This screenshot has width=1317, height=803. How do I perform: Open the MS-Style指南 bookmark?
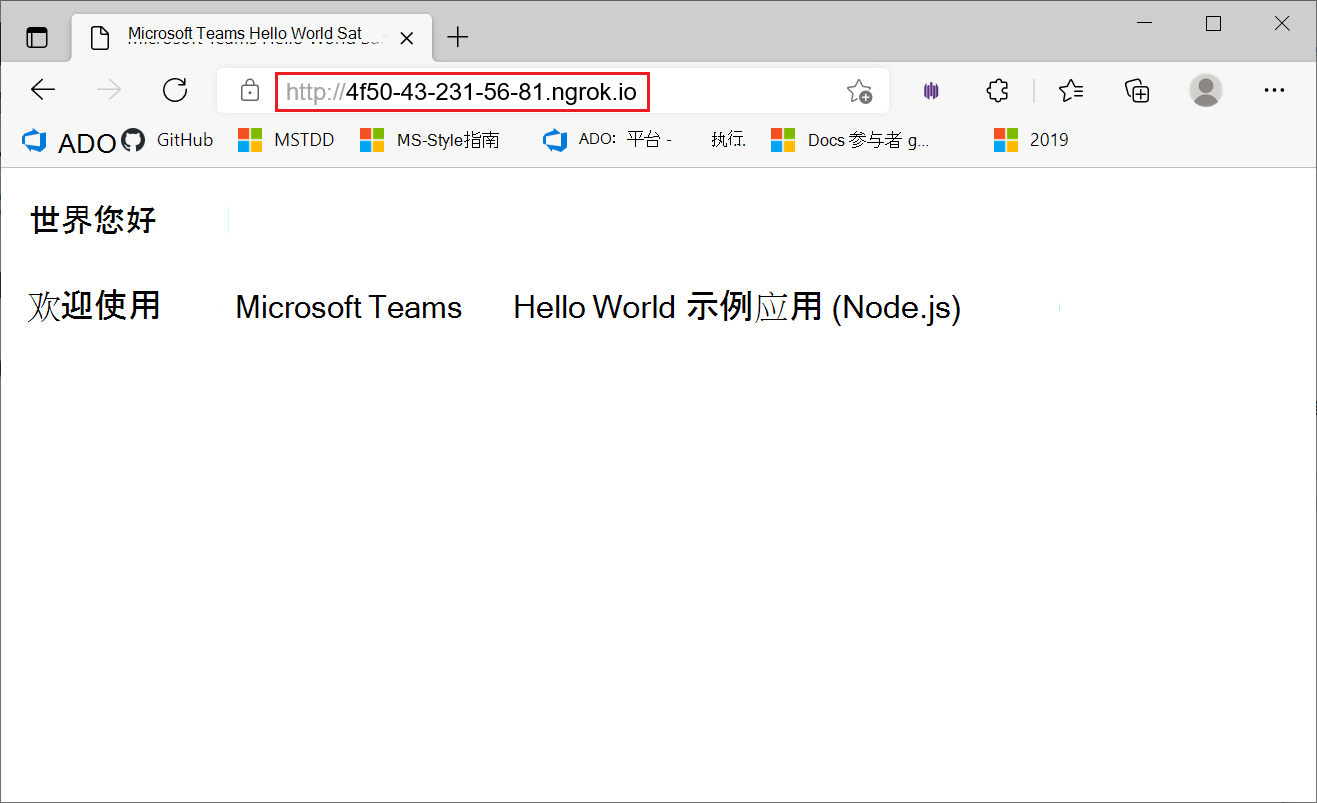tap(430, 140)
